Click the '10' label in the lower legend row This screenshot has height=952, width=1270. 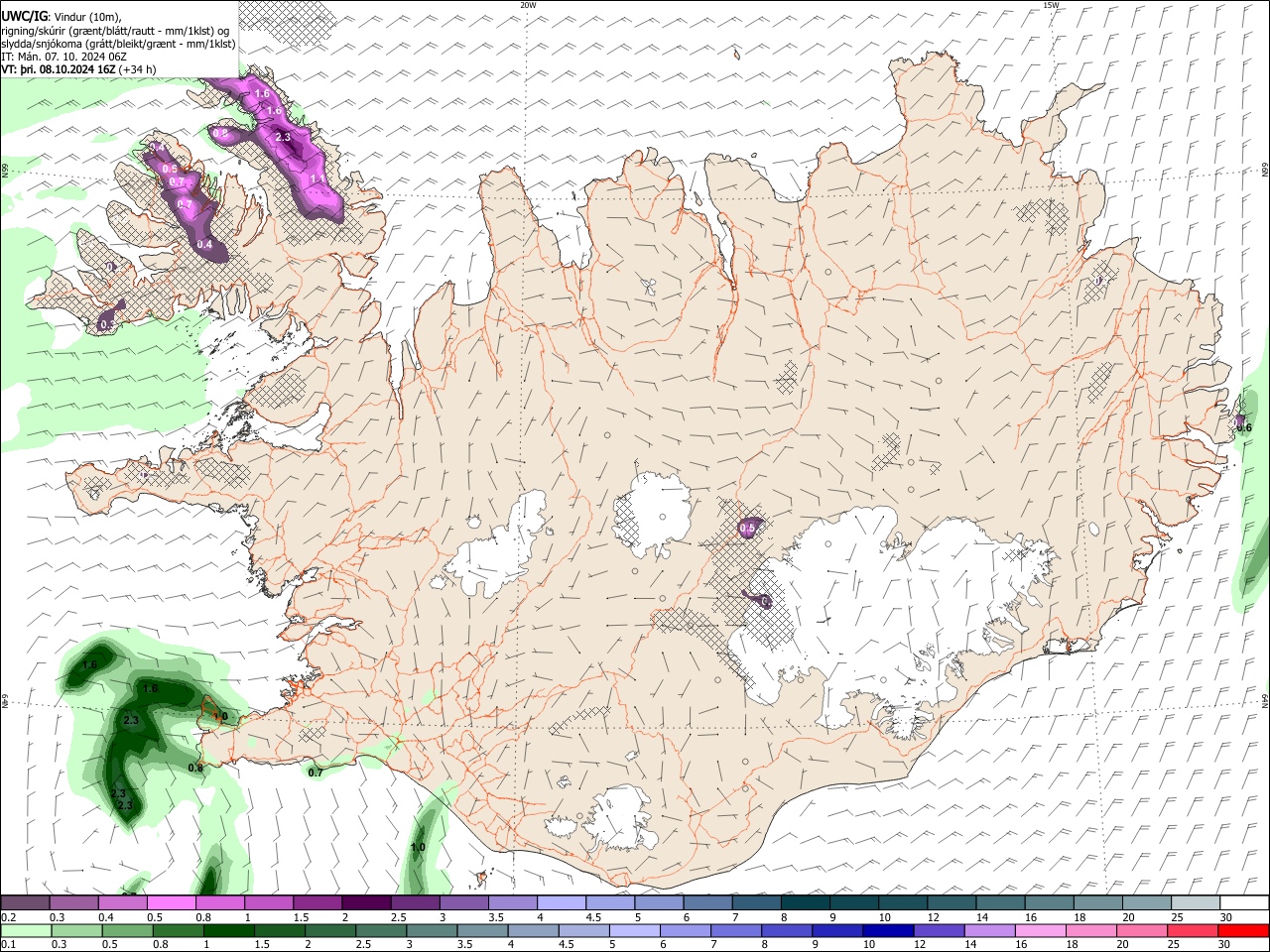pos(869,944)
